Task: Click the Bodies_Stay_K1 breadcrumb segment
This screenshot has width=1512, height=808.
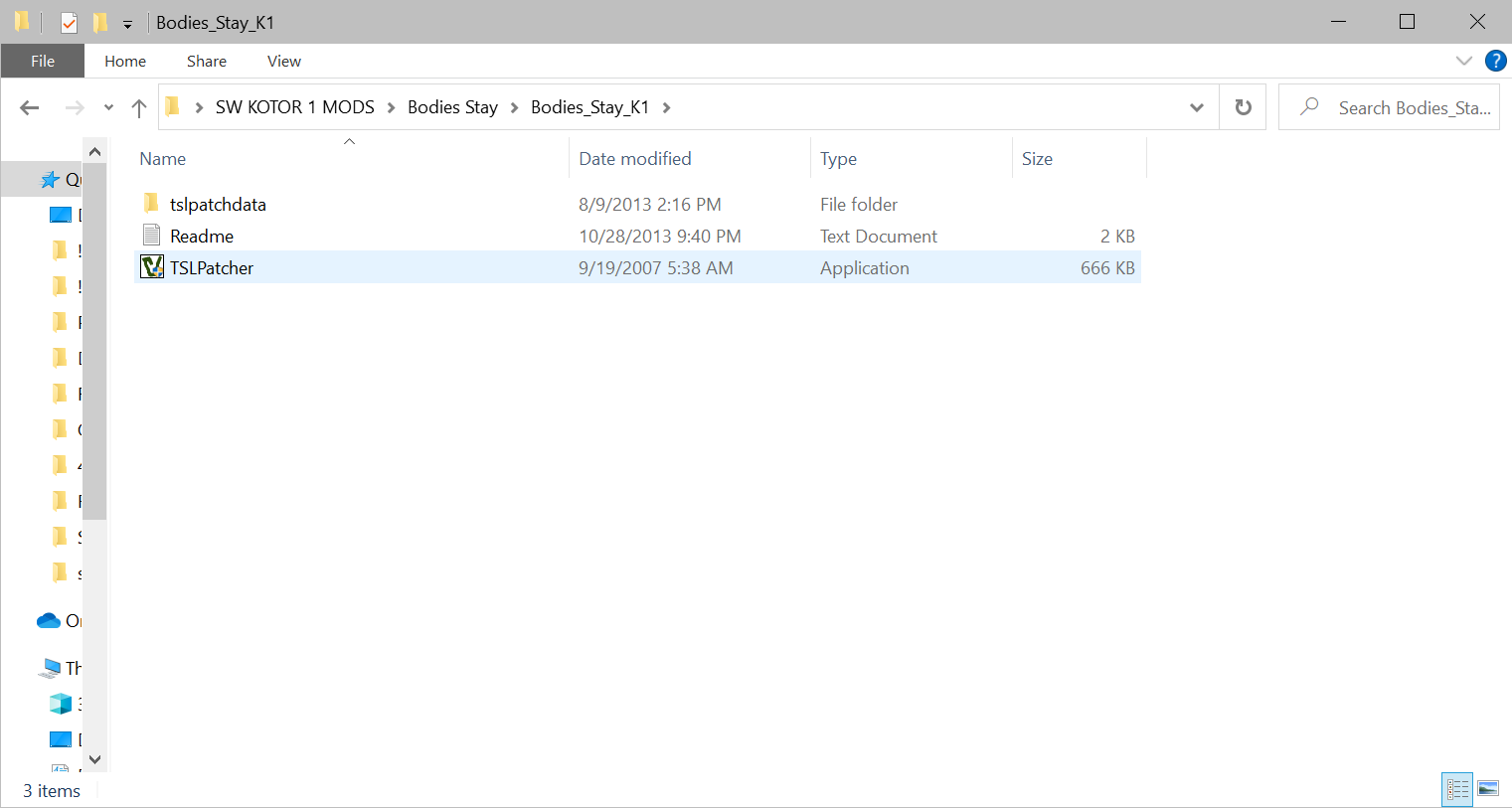Action: click(589, 107)
